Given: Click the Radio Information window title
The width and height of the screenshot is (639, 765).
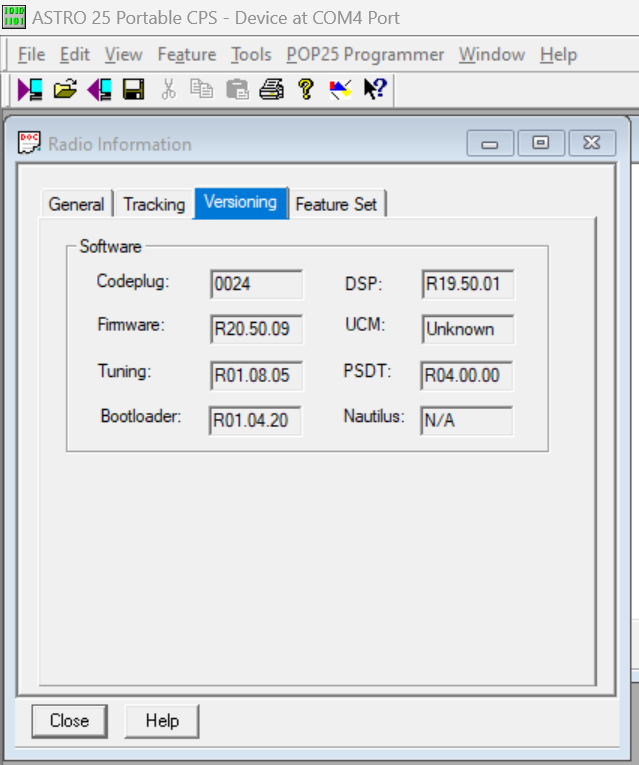Looking at the screenshot, I should click(x=120, y=144).
